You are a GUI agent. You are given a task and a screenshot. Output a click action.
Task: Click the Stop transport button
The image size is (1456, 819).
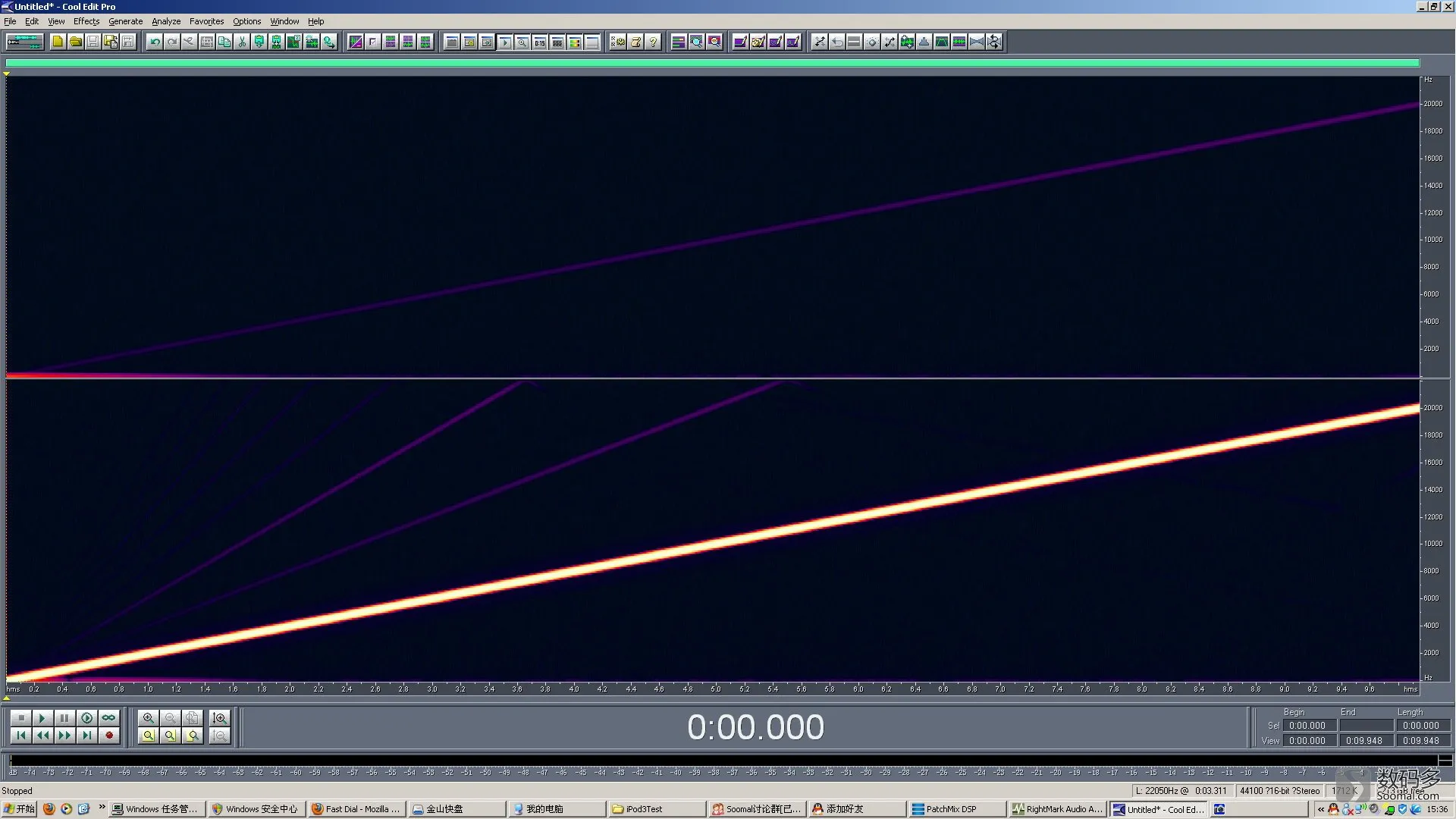20,717
